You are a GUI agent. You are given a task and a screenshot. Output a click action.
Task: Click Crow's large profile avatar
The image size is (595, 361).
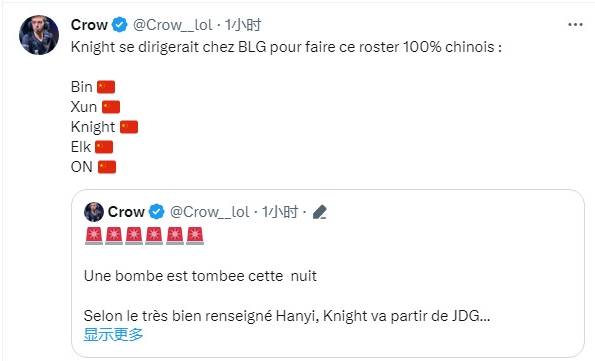tap(39, 35)
